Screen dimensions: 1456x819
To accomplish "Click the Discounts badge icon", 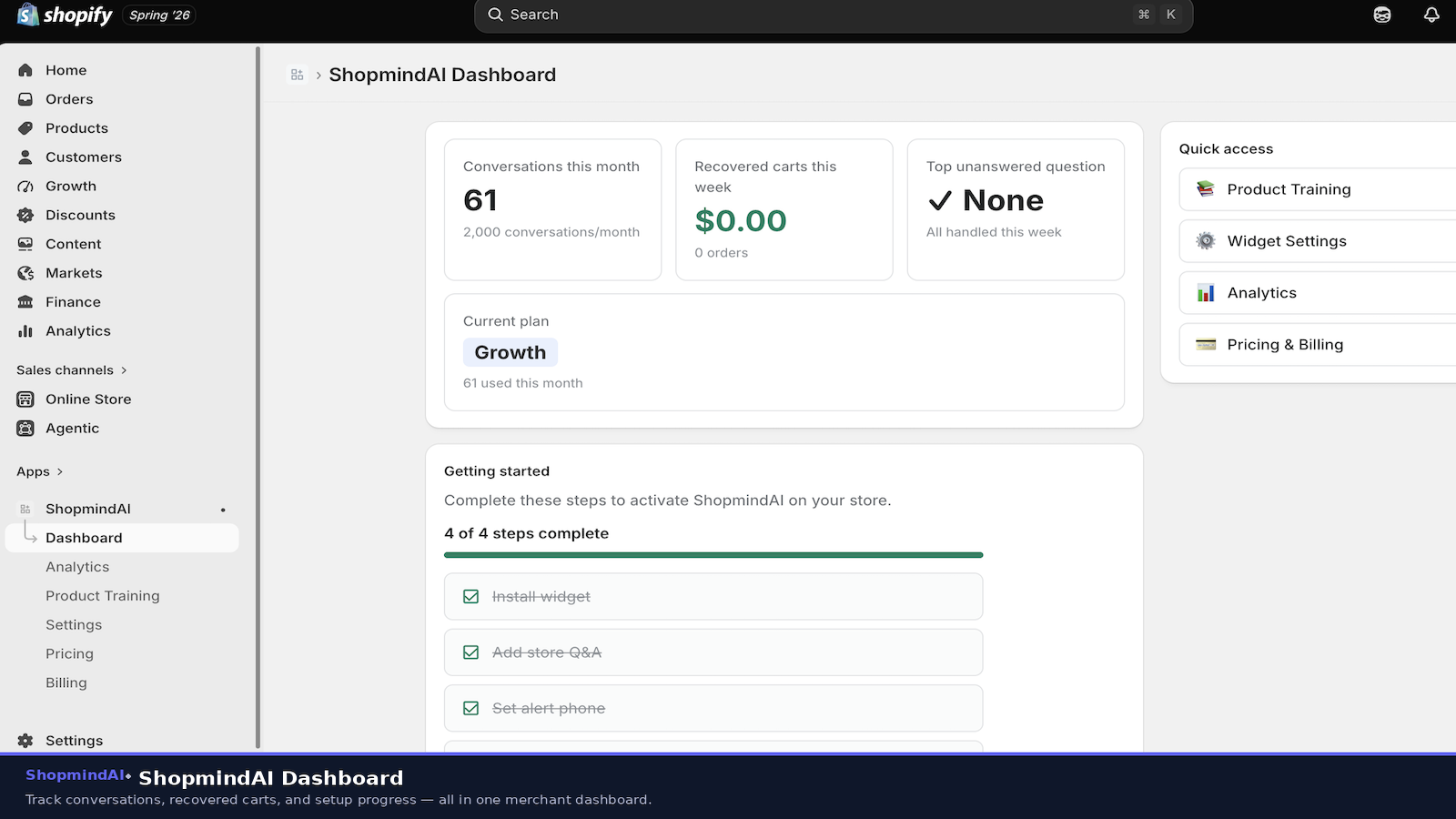I will (25, 216).
